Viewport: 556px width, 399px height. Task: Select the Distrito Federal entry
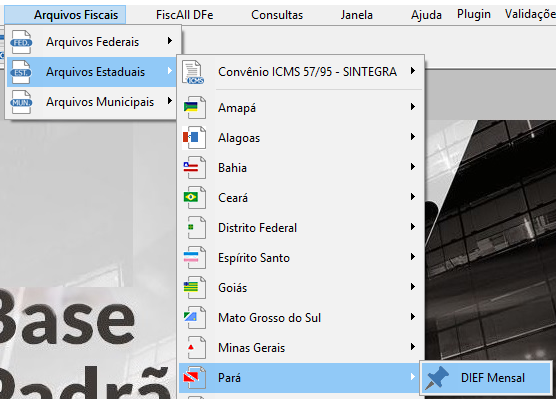coord(301,227)
